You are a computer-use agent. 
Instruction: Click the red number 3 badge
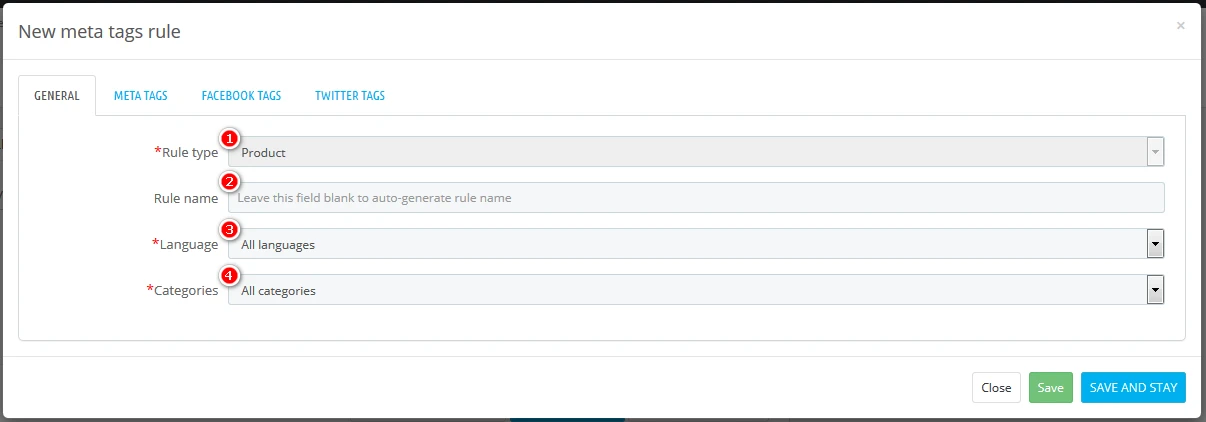[229, 229]
